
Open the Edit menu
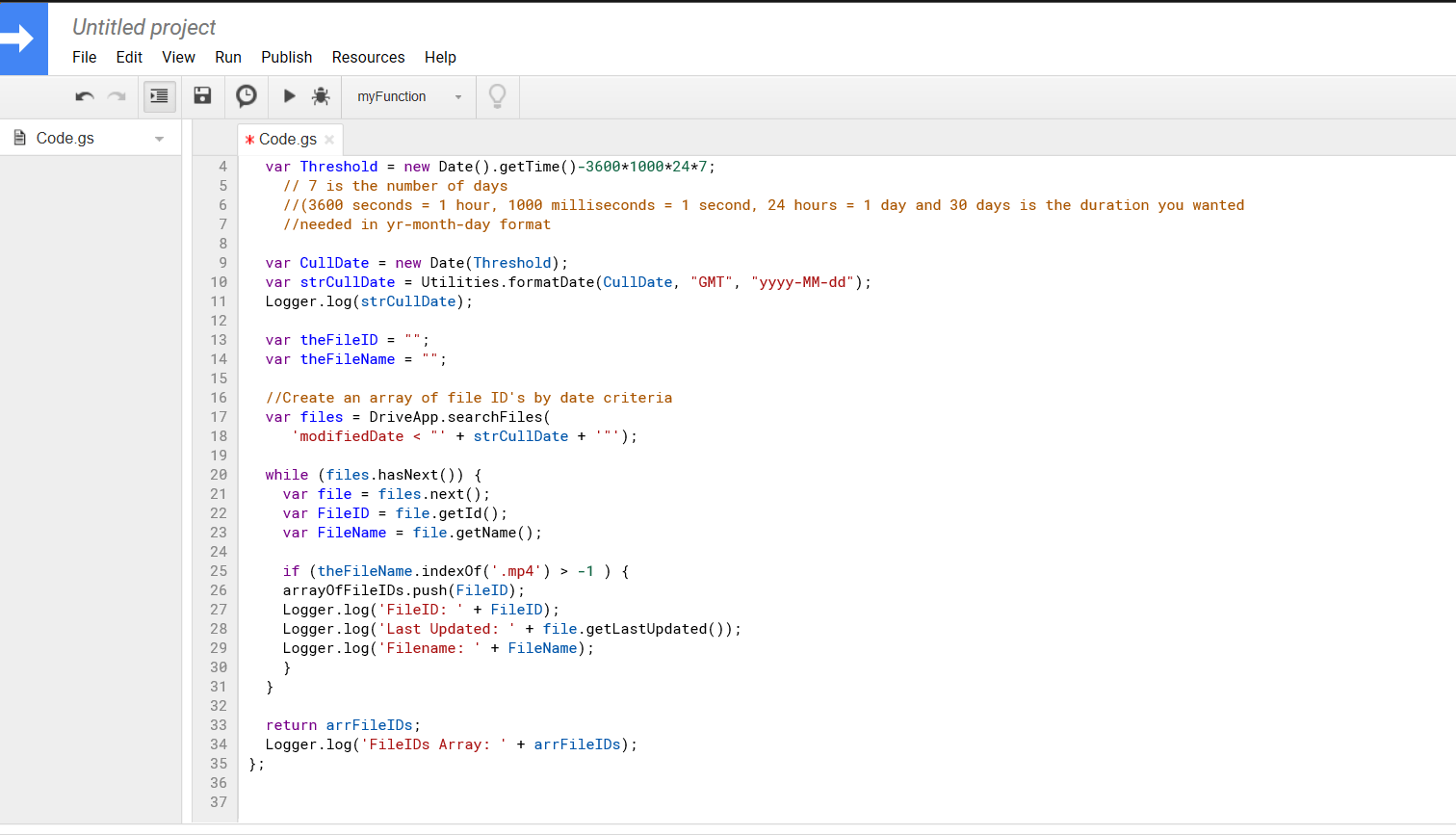pos(129,57)
